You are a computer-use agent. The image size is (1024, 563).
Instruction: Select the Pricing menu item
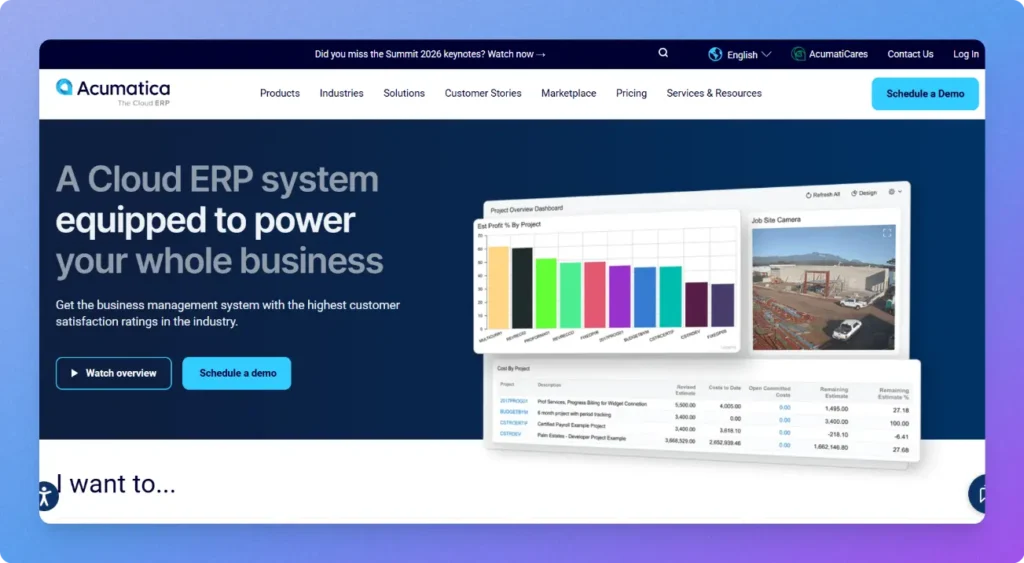(x=631, y=93)
